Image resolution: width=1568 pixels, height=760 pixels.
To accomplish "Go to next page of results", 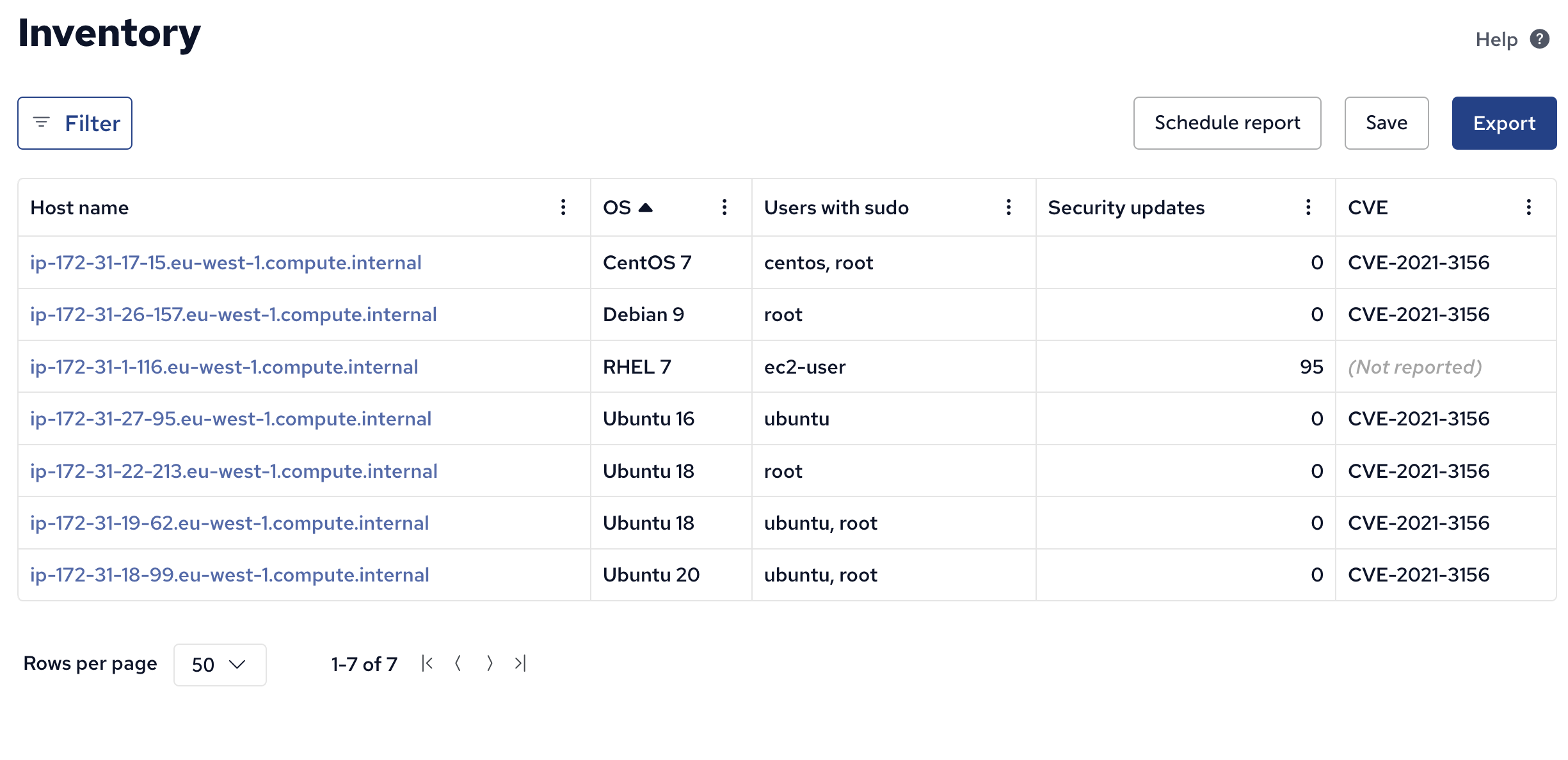I will coord(490,663).
